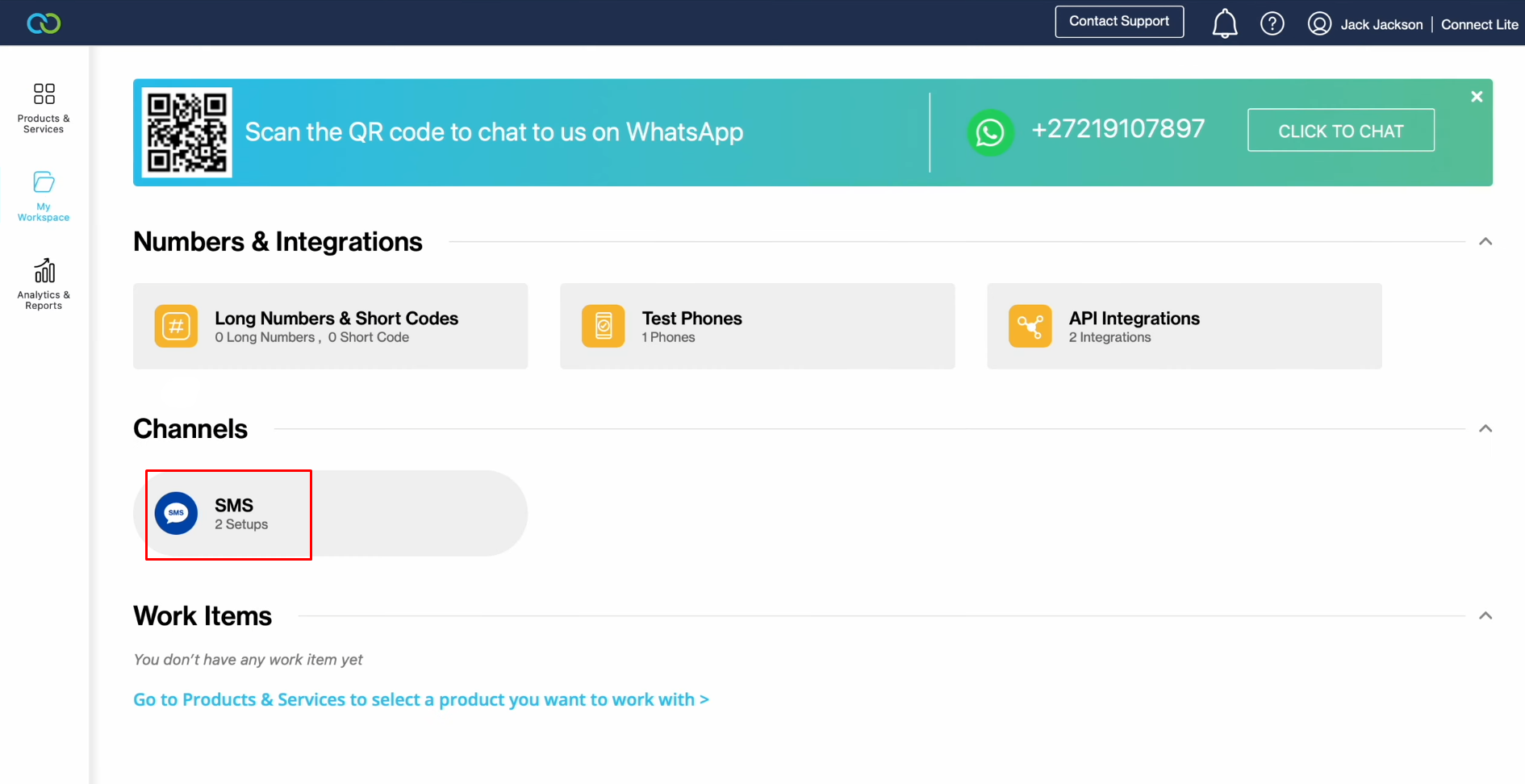Open the API Integrations card
This screenshot has width=1525, height=784.
pos(1184,326)
